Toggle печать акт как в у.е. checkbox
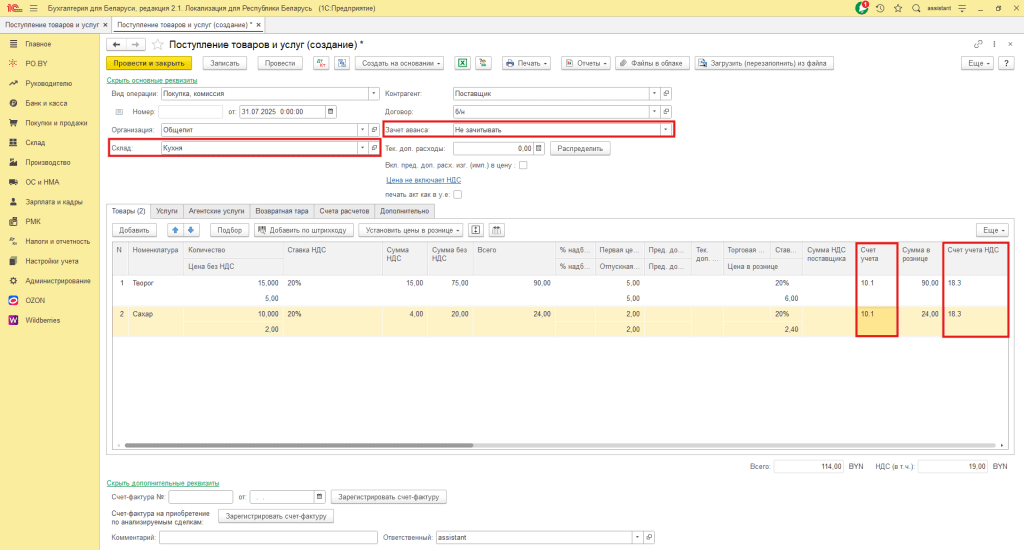 458,195
